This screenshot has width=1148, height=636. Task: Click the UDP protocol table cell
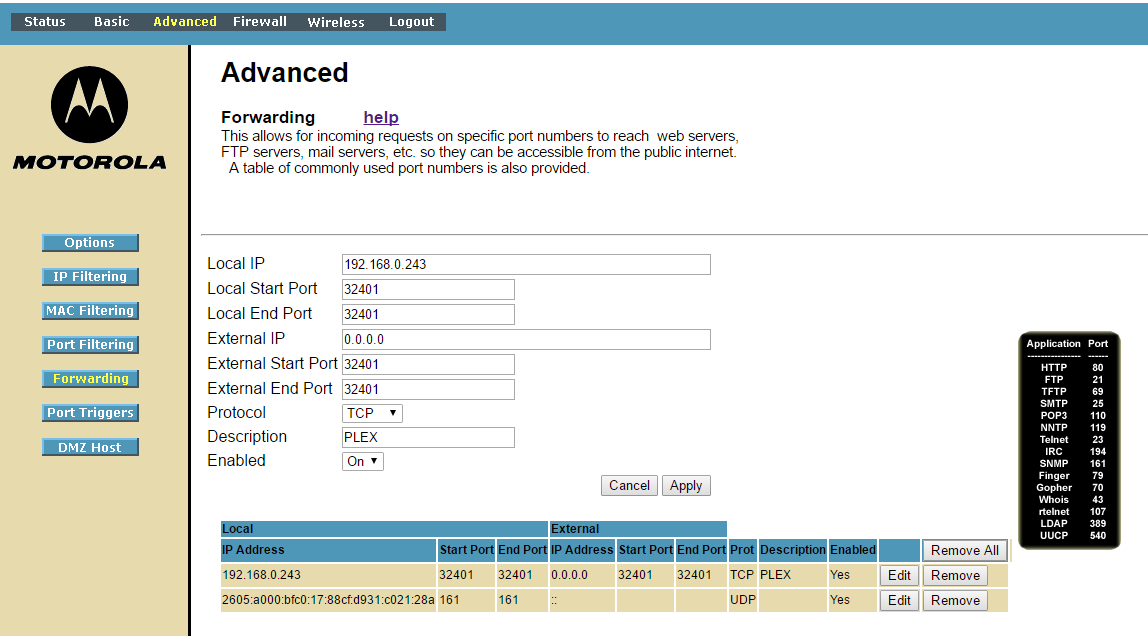(x=742, y=600)
